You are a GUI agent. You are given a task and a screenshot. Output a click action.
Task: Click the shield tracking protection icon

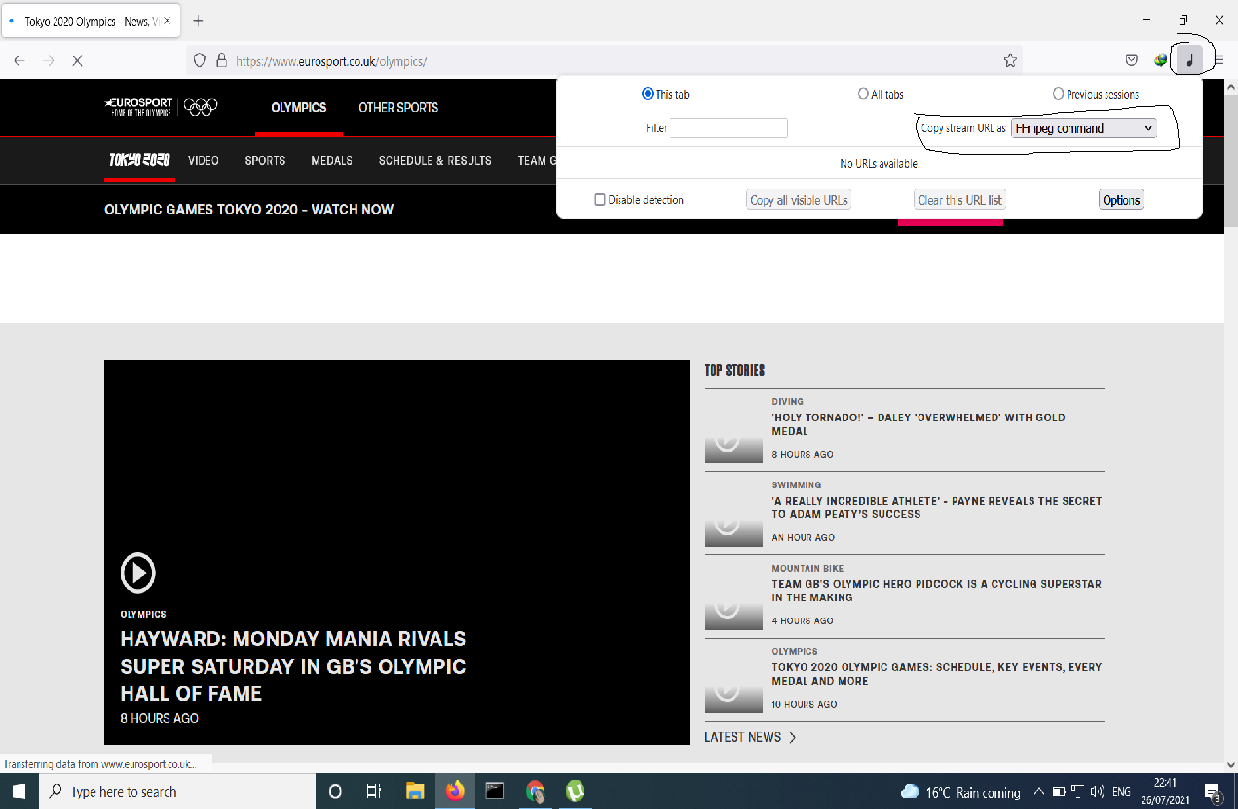pyautogui.click(x=199, y=60)
